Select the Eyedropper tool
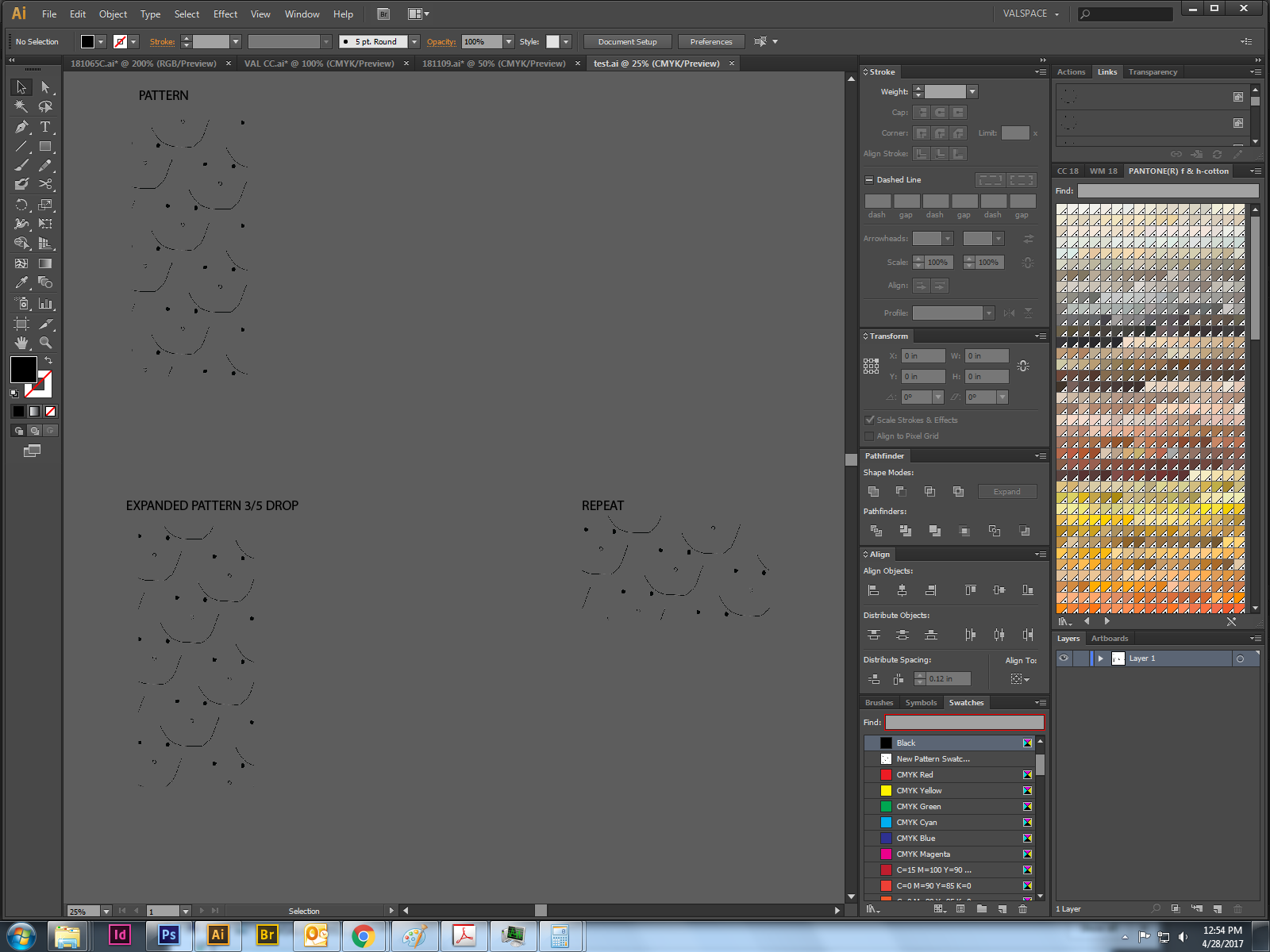 click(x=21, y=282)
